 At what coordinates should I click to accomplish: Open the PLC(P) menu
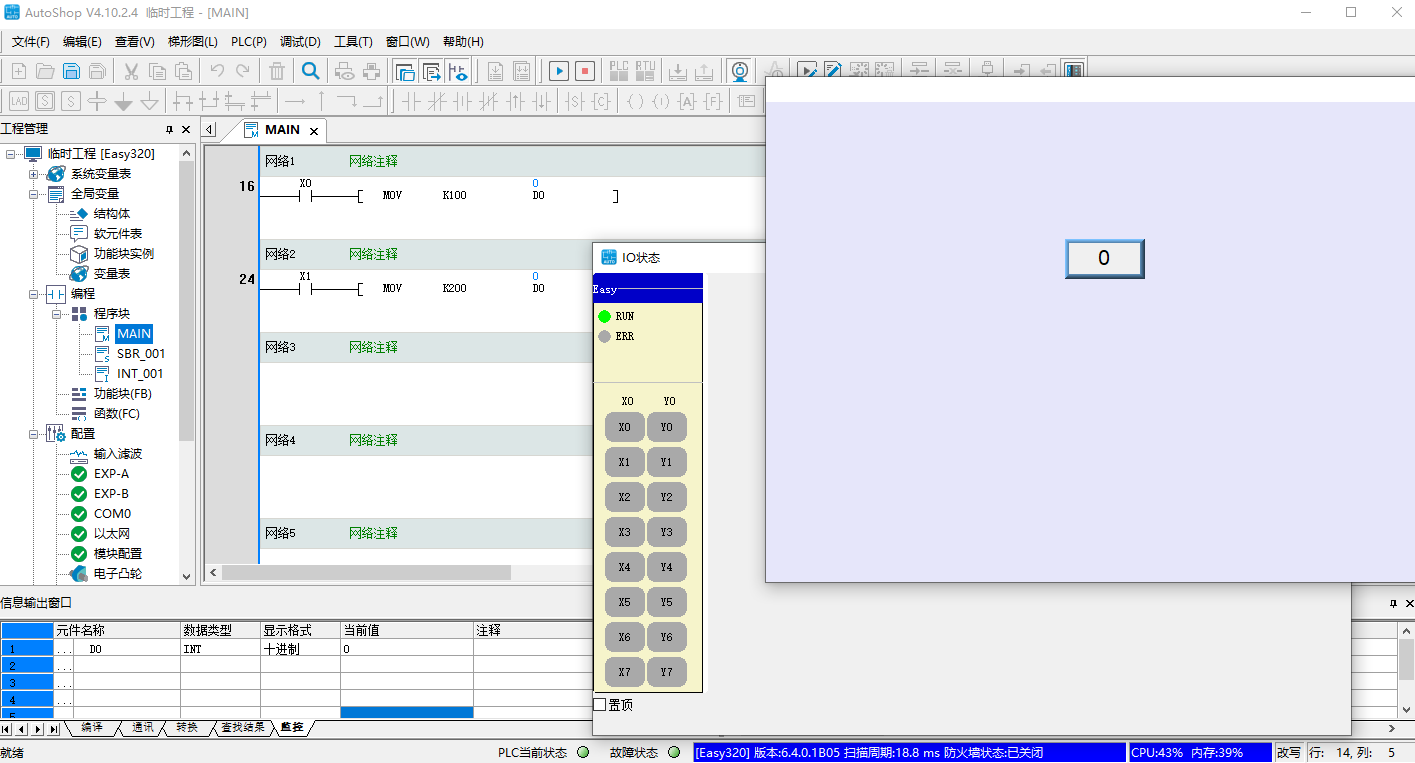pos(249,42)
